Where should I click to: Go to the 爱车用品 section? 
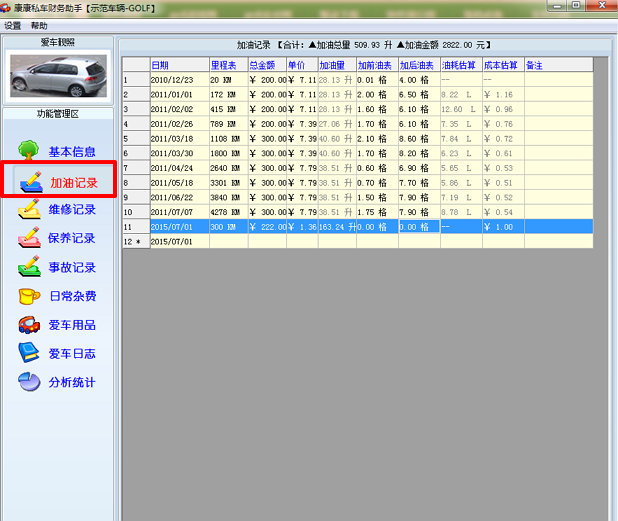click(x=72, y=325)
